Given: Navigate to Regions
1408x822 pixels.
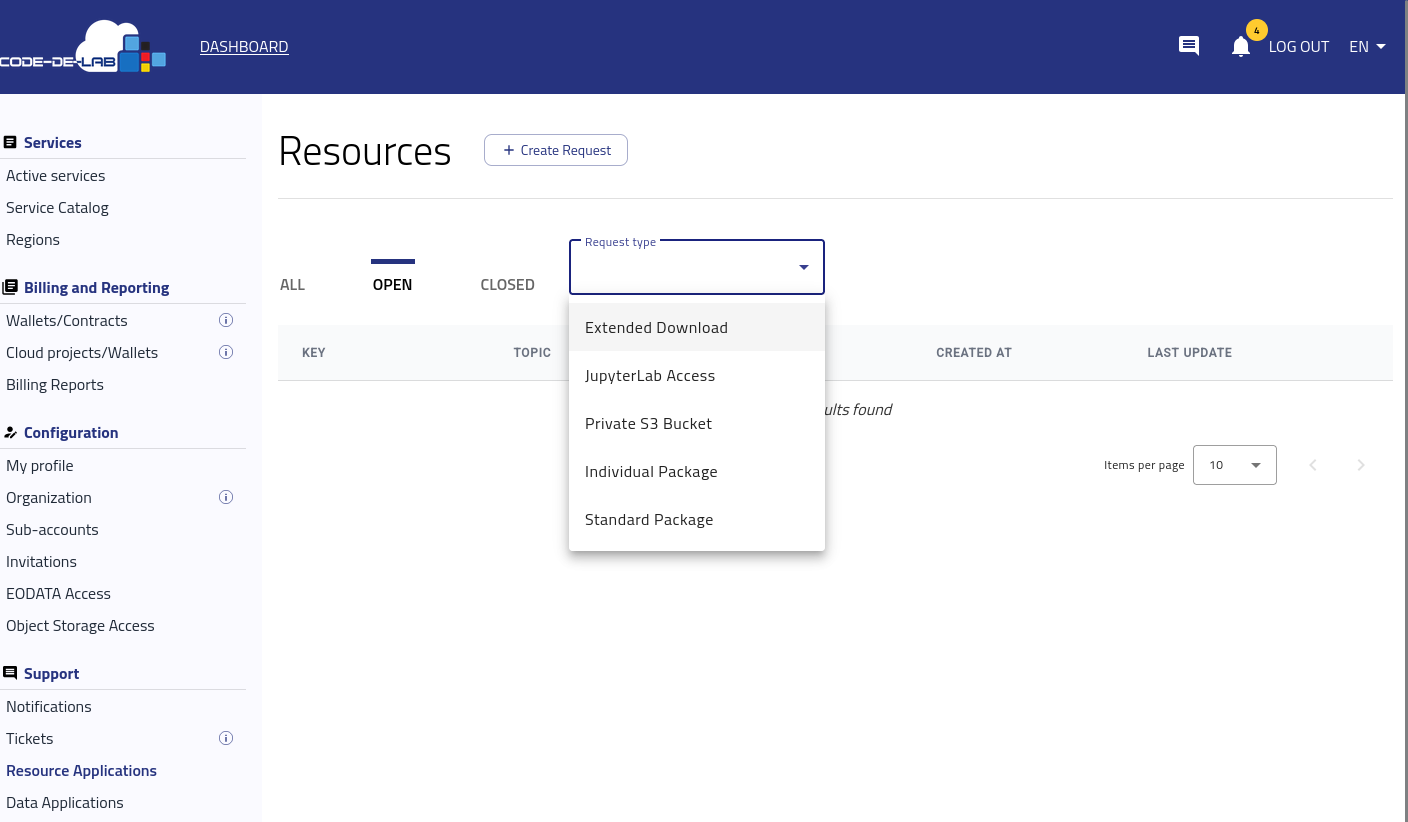Looking at the screenshot, I should pos(33,240).
